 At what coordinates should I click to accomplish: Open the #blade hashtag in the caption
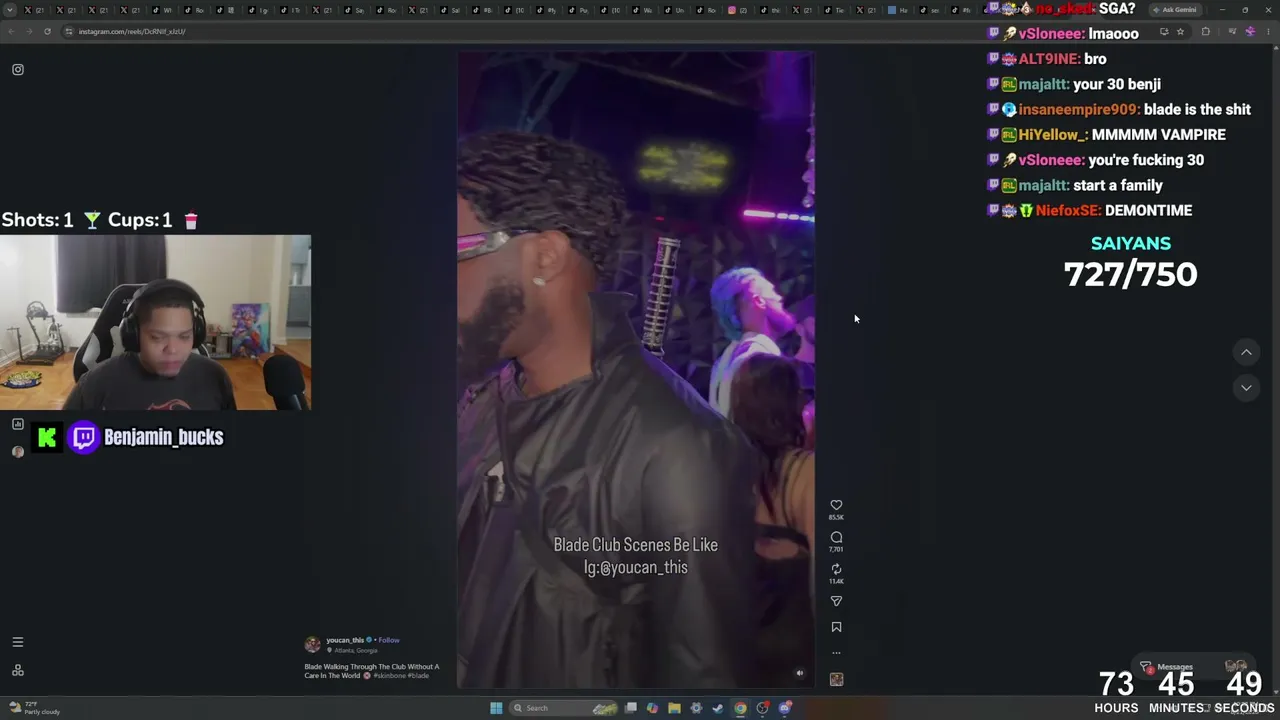[418, 676]
